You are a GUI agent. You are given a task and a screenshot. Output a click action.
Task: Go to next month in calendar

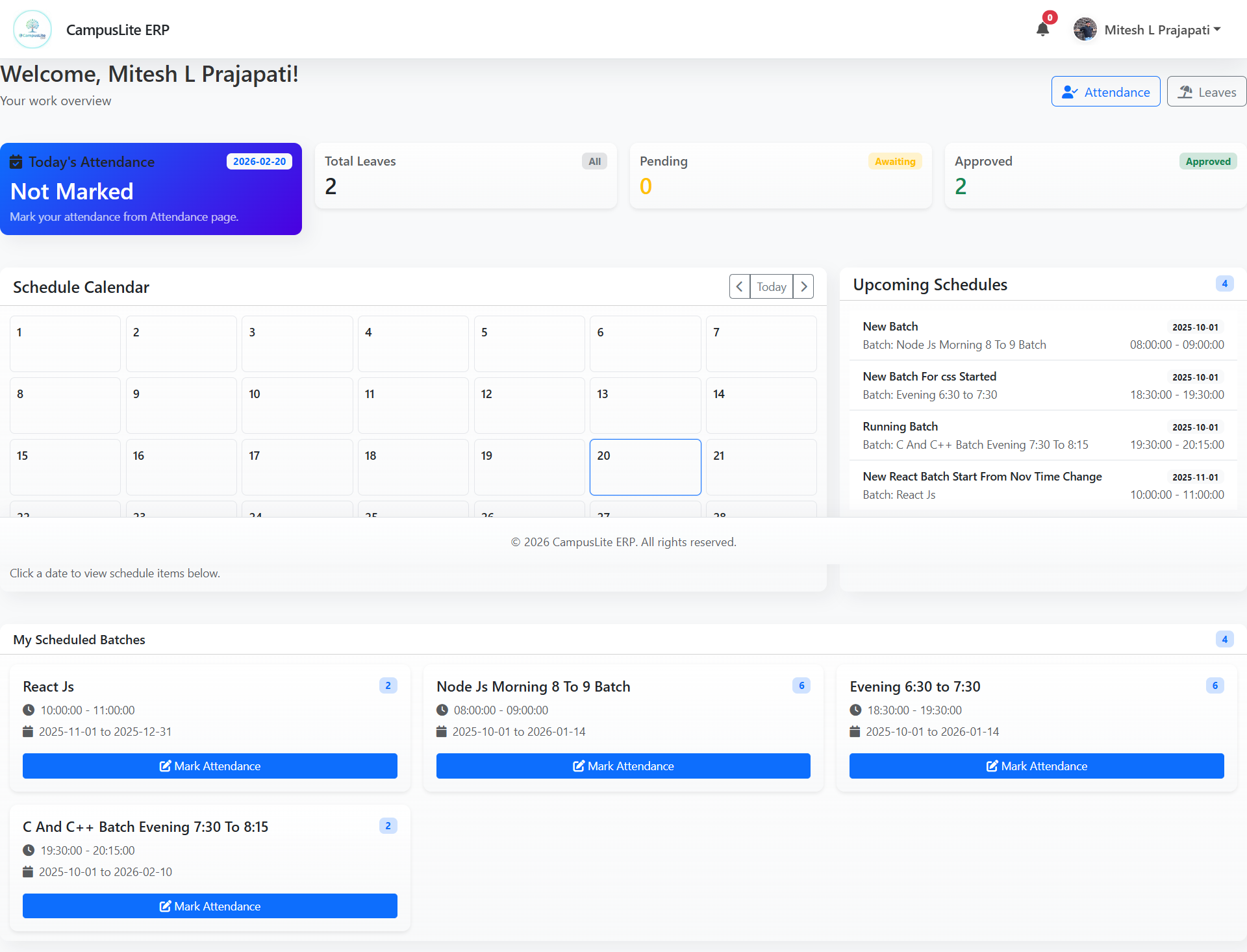point(803,286)
